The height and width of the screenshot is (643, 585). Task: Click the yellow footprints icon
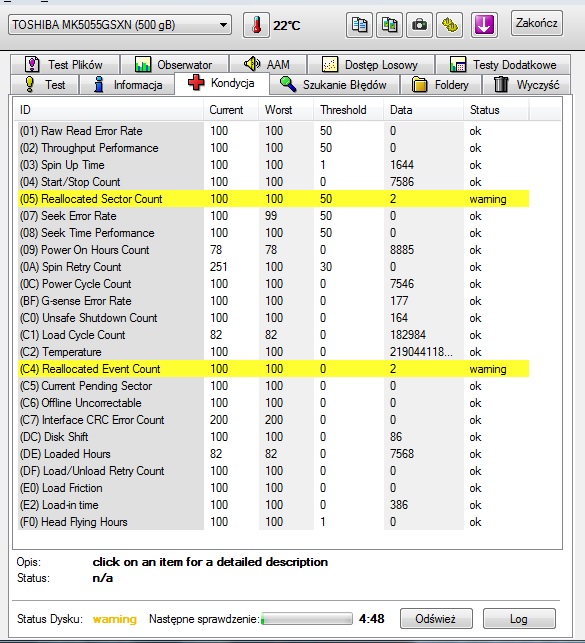(450, 25)
